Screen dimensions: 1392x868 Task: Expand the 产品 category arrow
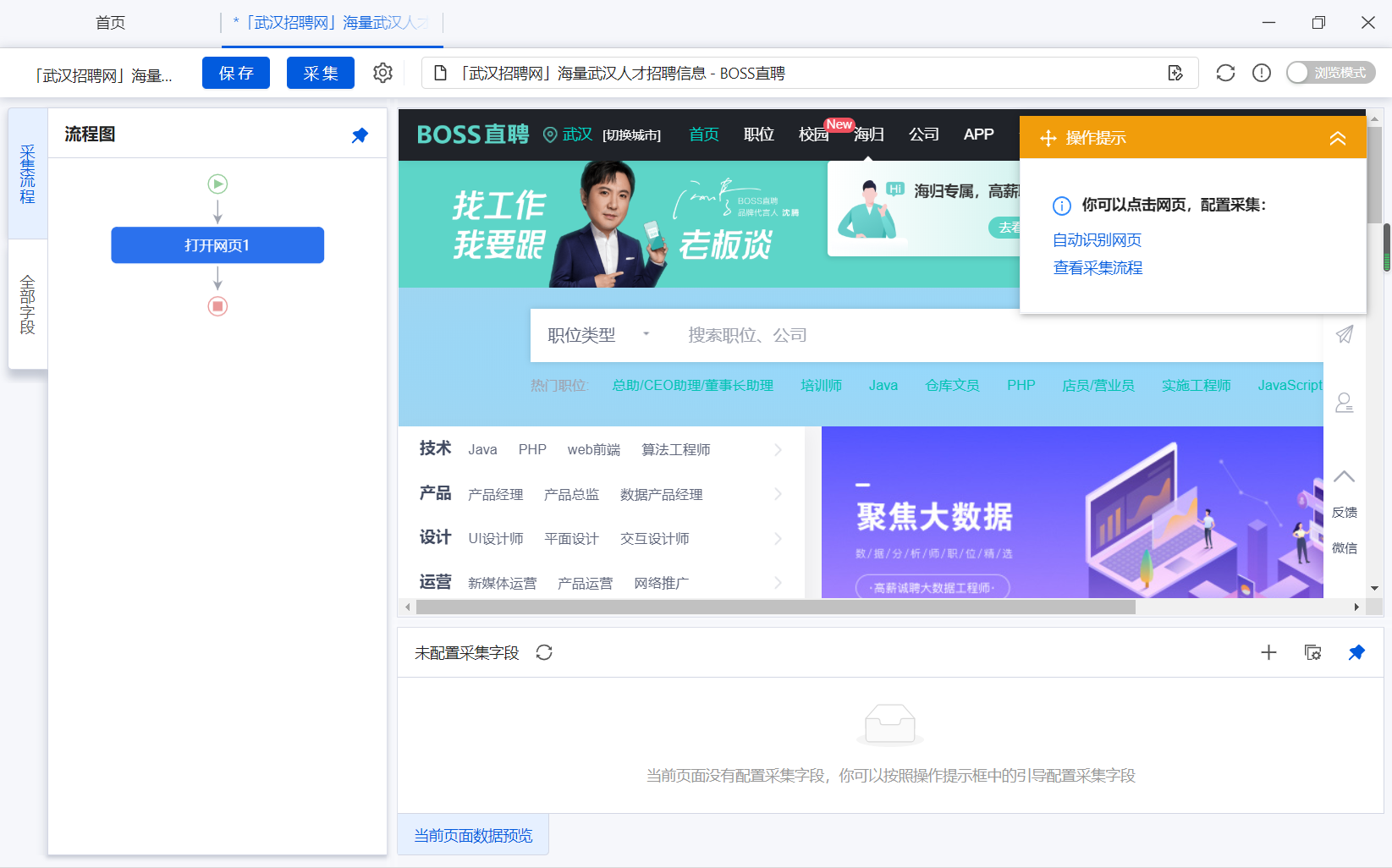coord(779,494)
